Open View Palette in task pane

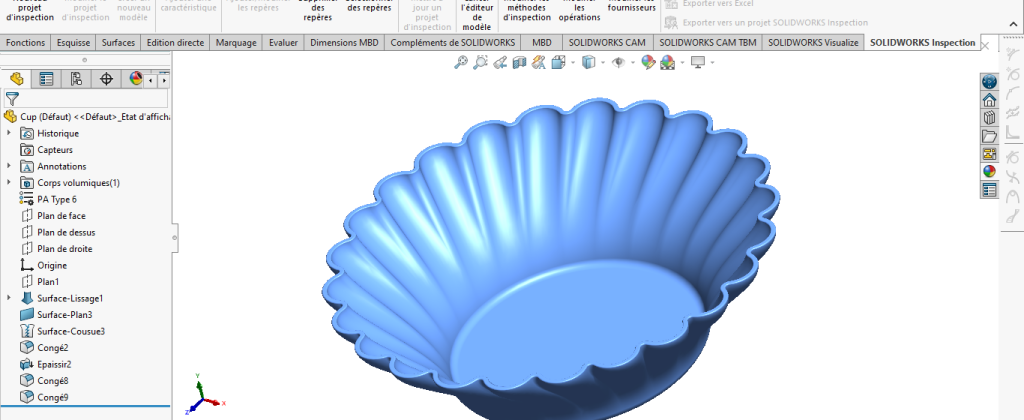(x=989, y=154)
